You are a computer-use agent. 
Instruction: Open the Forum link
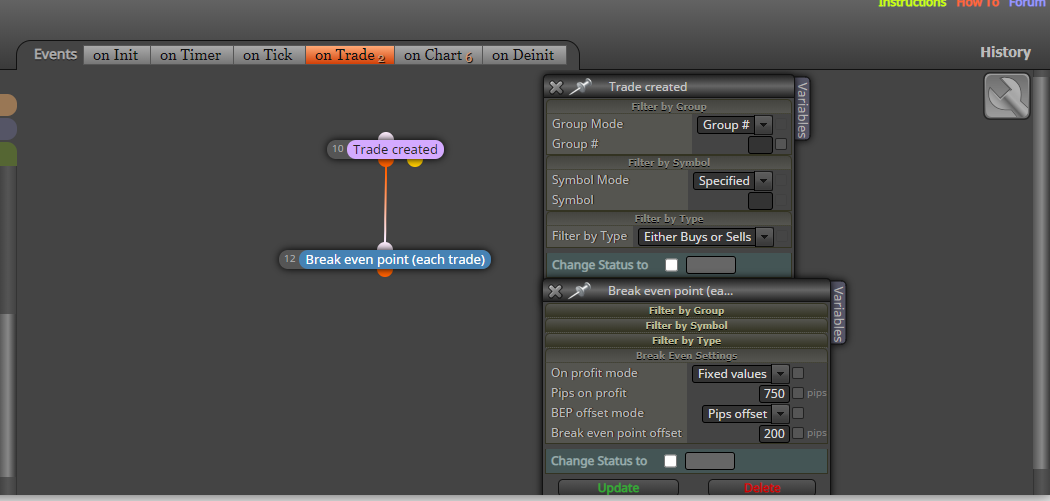pos(1027,3)
